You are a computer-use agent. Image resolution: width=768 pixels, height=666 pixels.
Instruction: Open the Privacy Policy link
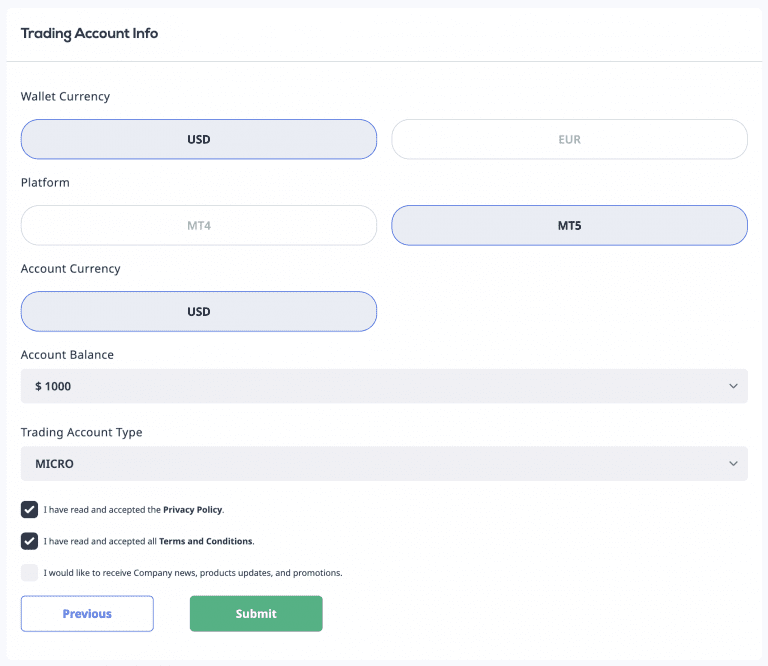[192, 510]
